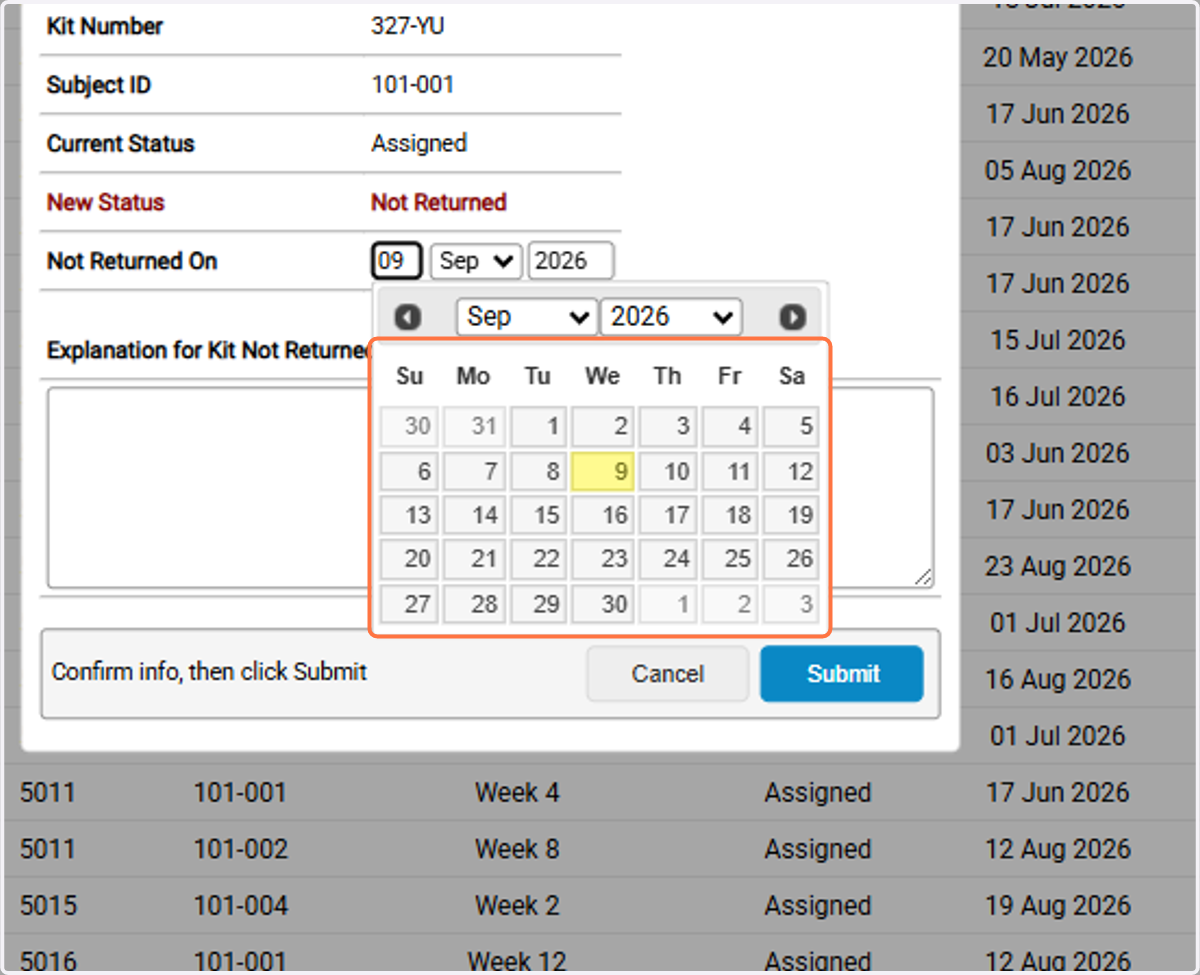This screenshot has height=975, width=1200.
Task: Select September 13 in the calendar
Action: 409,515
